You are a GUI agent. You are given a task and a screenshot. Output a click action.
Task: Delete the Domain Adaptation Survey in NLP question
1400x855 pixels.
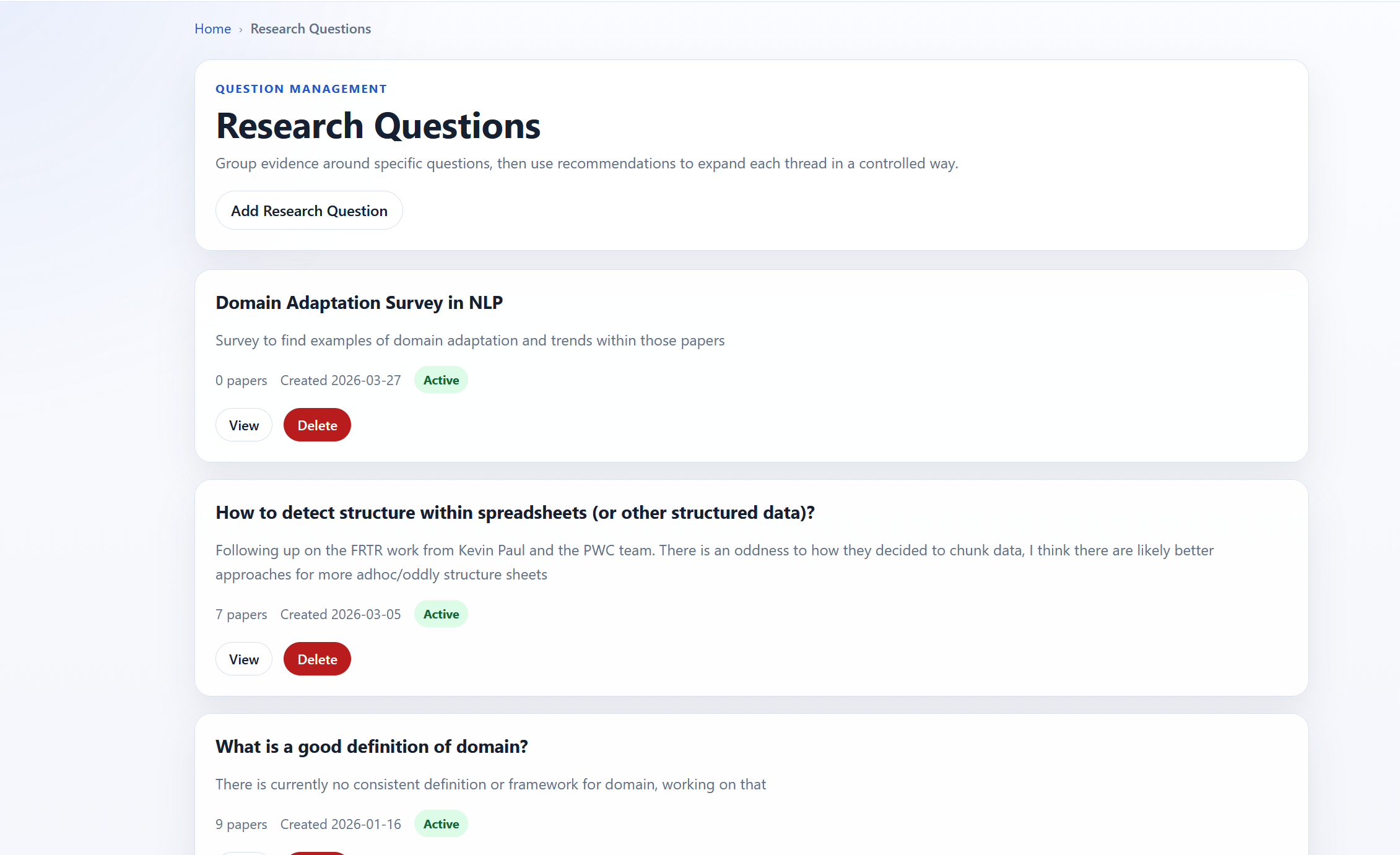316,425
